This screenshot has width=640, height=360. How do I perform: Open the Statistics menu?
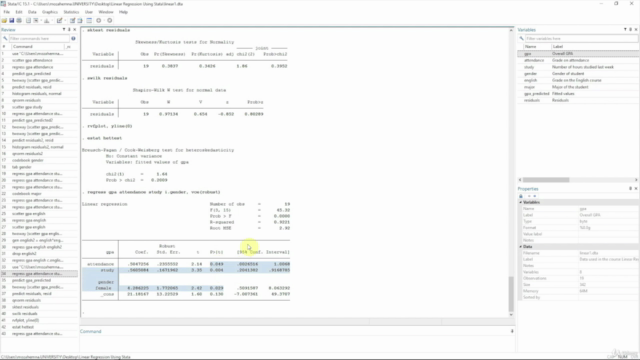click(71, 12)
